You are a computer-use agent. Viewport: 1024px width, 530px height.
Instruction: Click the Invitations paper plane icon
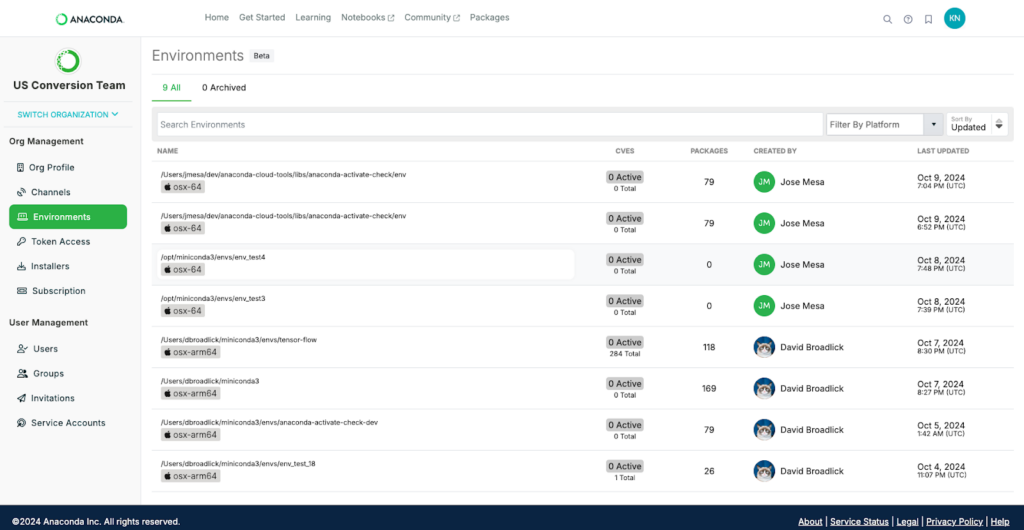click(21, 398)
